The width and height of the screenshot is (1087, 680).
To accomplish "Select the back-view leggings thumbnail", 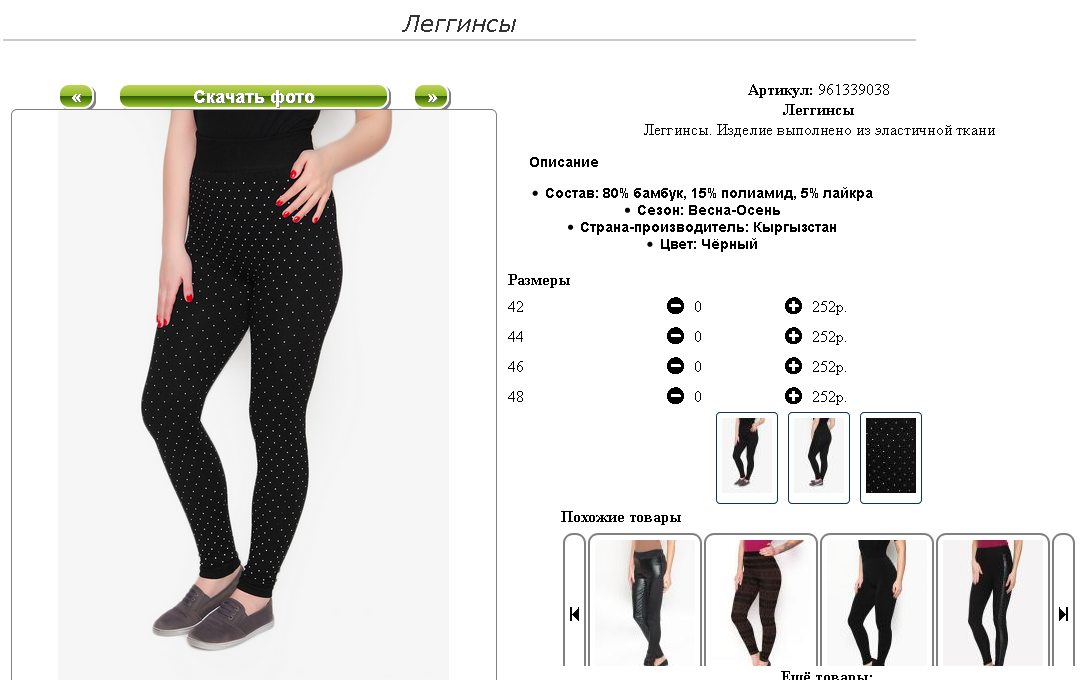I will pos(819,457).
